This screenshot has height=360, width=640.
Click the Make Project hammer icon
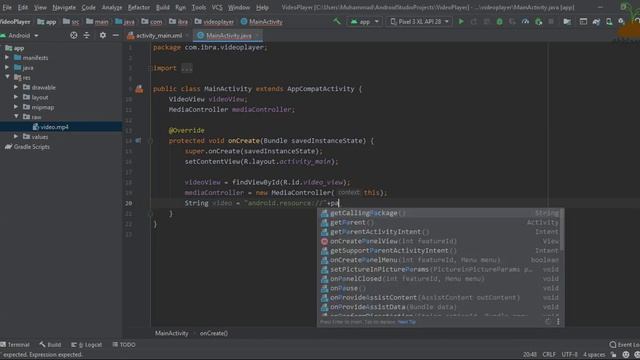point(337,21)
